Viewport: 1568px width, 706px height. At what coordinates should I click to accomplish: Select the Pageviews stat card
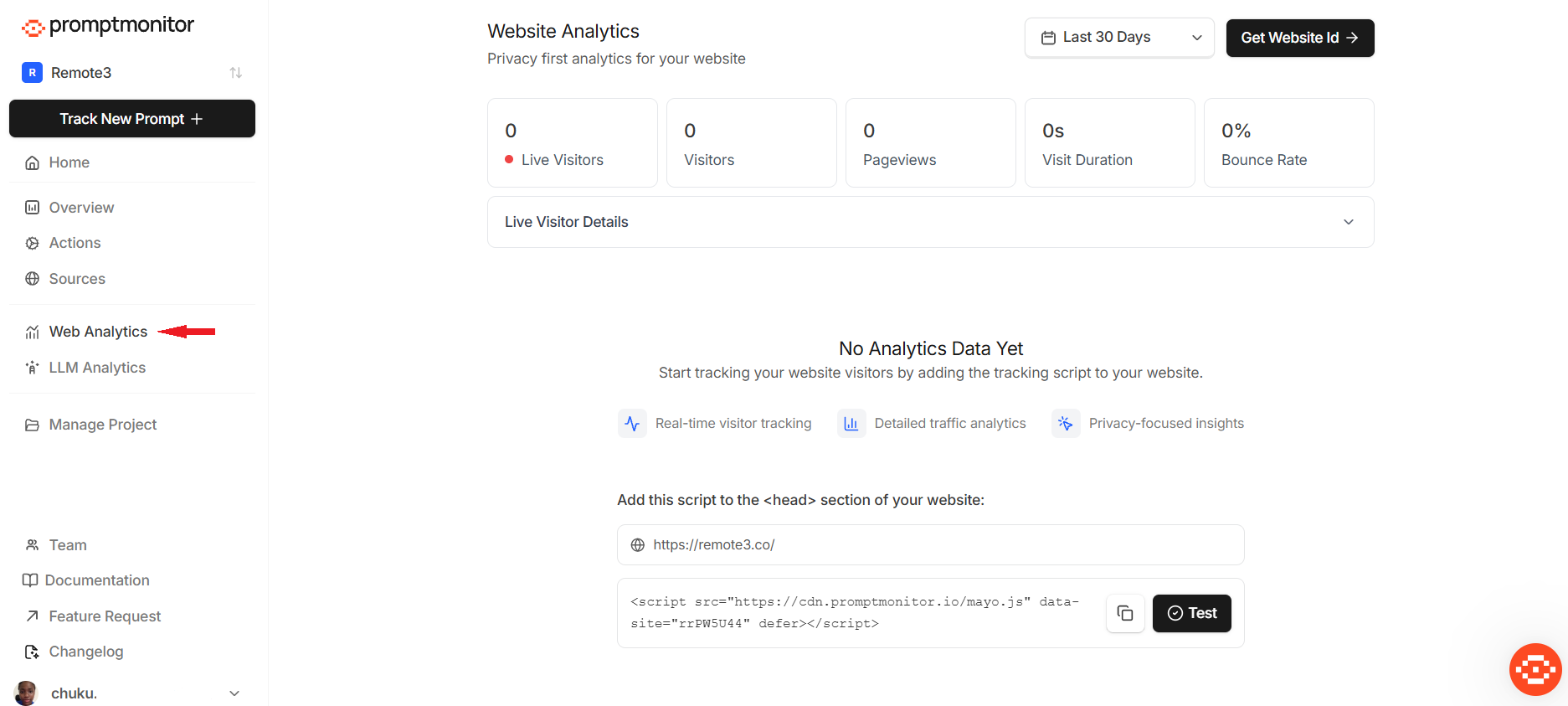(931, 143)
